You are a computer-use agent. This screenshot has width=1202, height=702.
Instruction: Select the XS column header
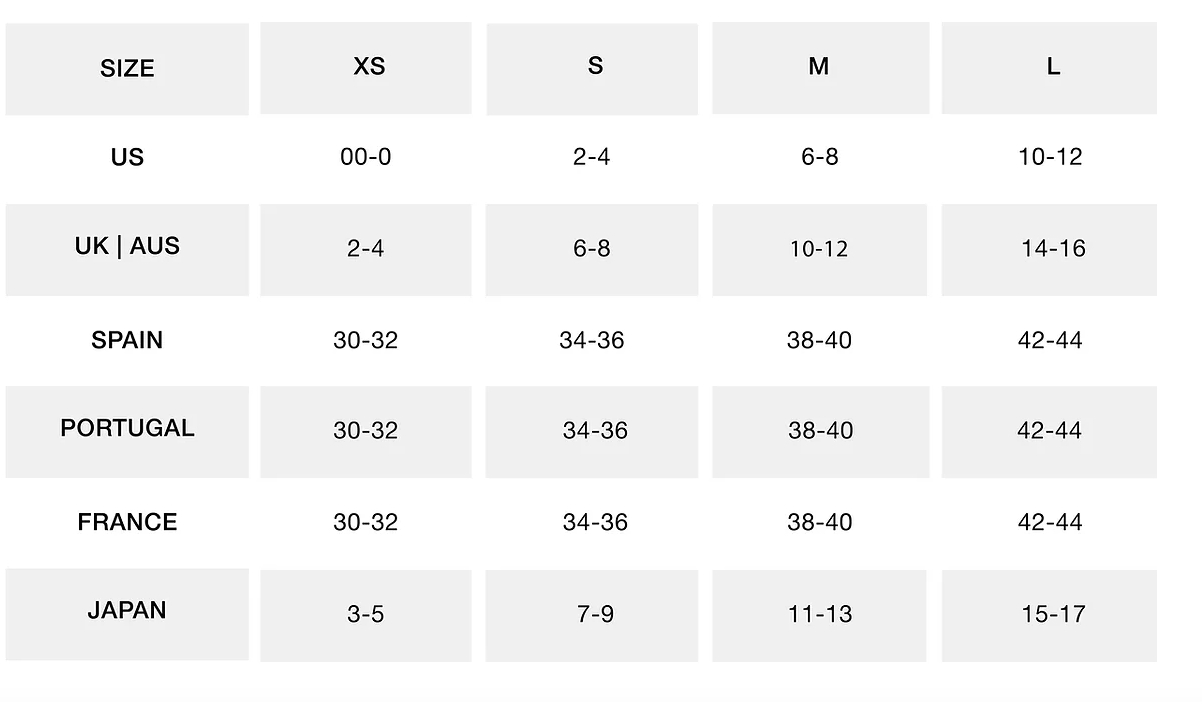pyautogui.click(x=366, y=68)
